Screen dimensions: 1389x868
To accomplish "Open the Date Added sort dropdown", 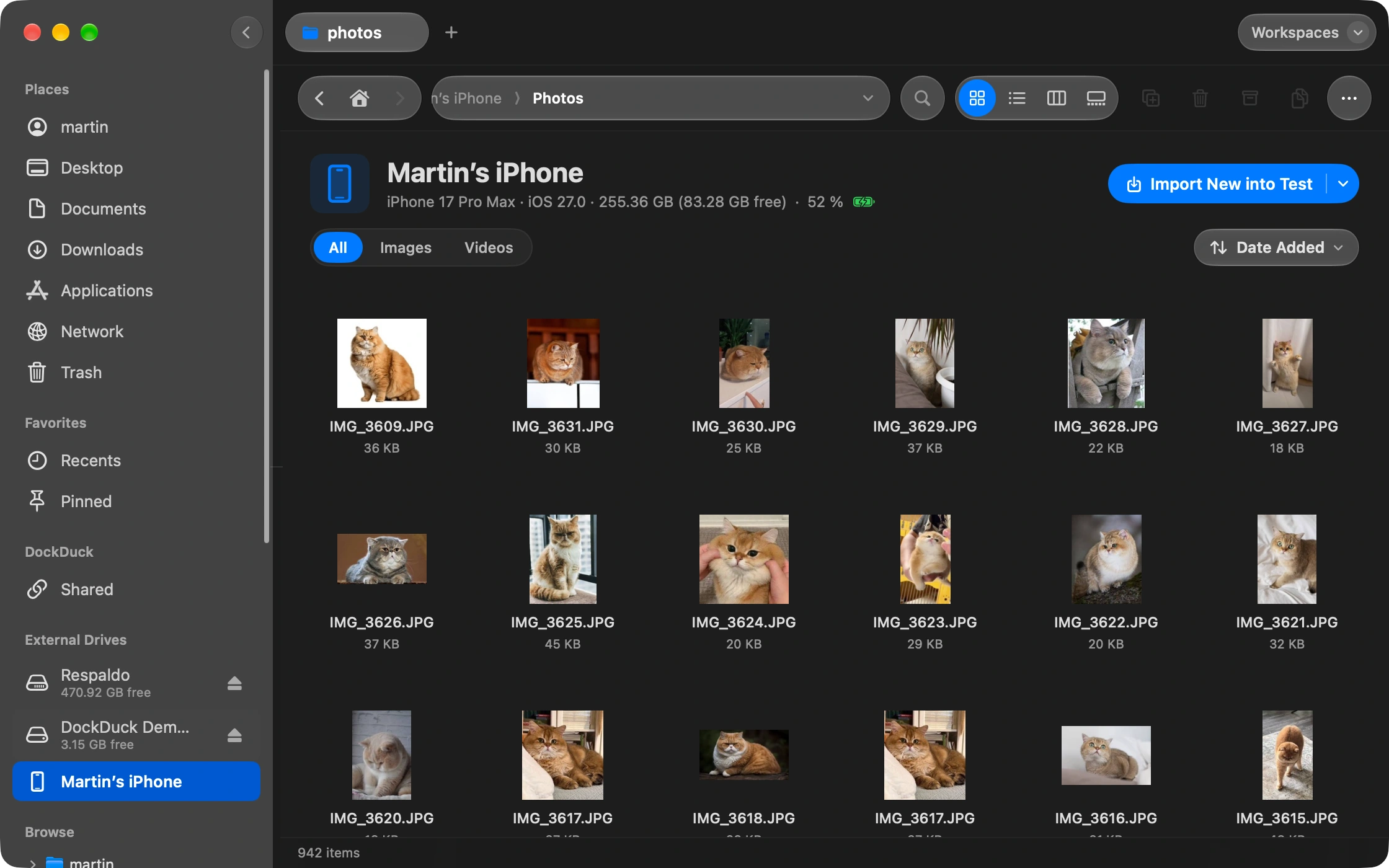I will point(1276,247).
